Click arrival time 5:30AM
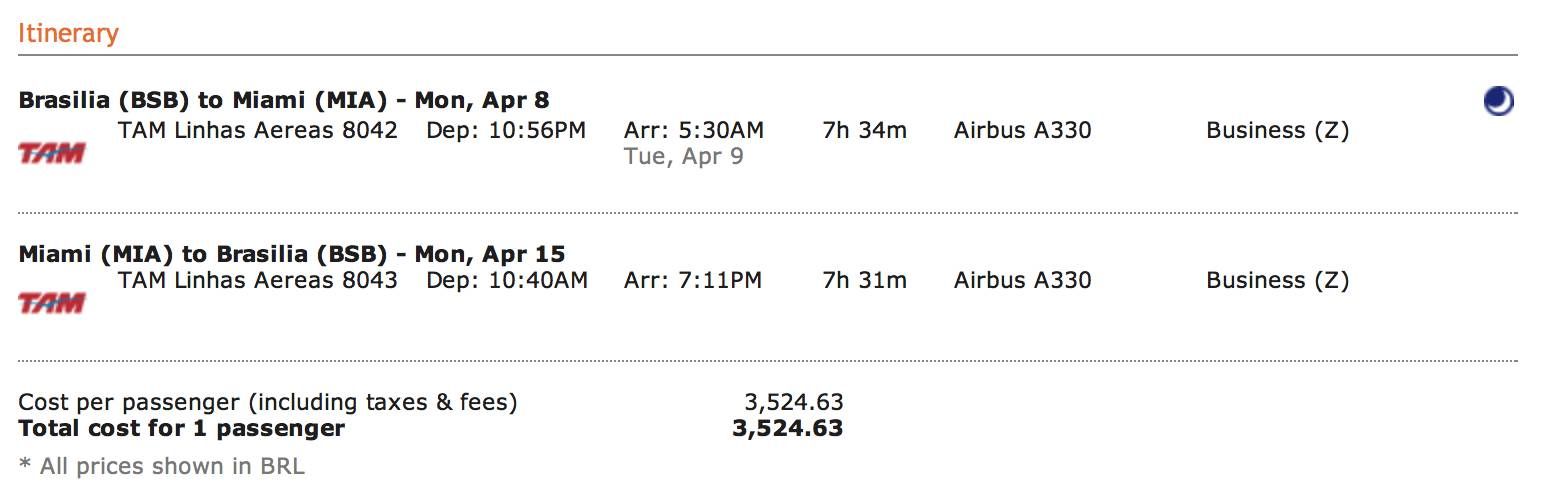This screenshot has width=1552, height=482. [694, 130]
